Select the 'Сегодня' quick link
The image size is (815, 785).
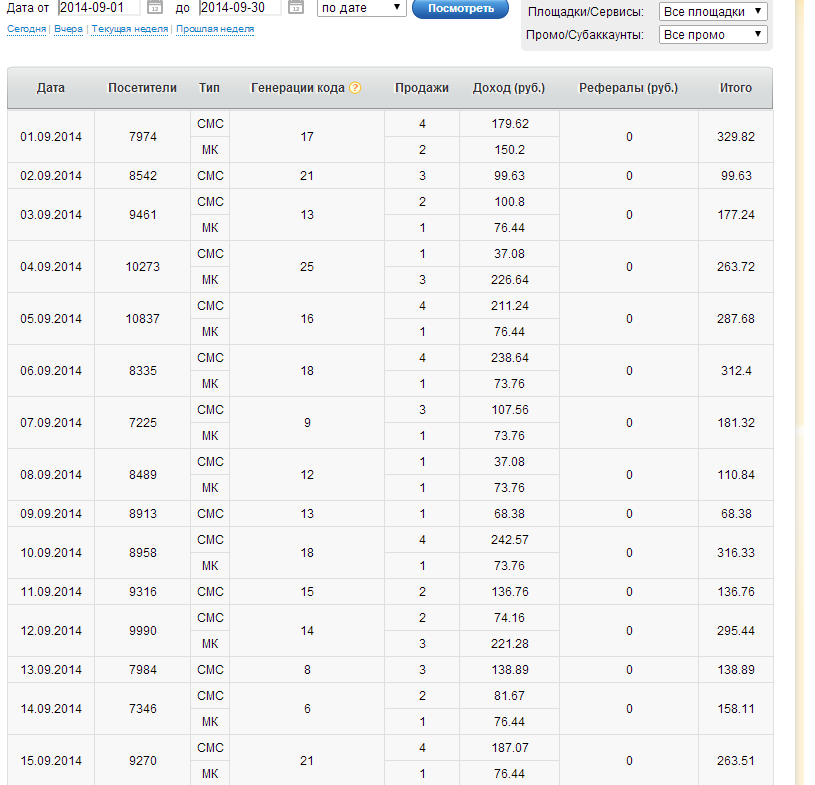(27, 29)
